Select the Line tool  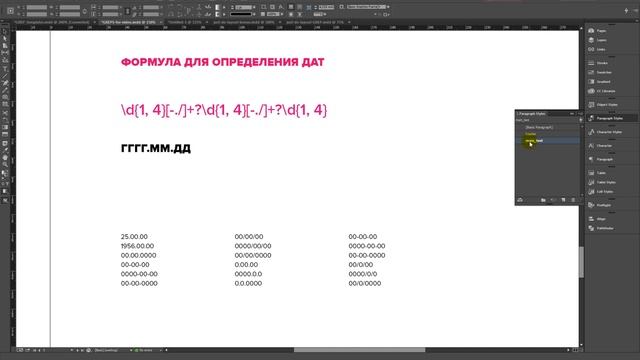click(5, 75)
